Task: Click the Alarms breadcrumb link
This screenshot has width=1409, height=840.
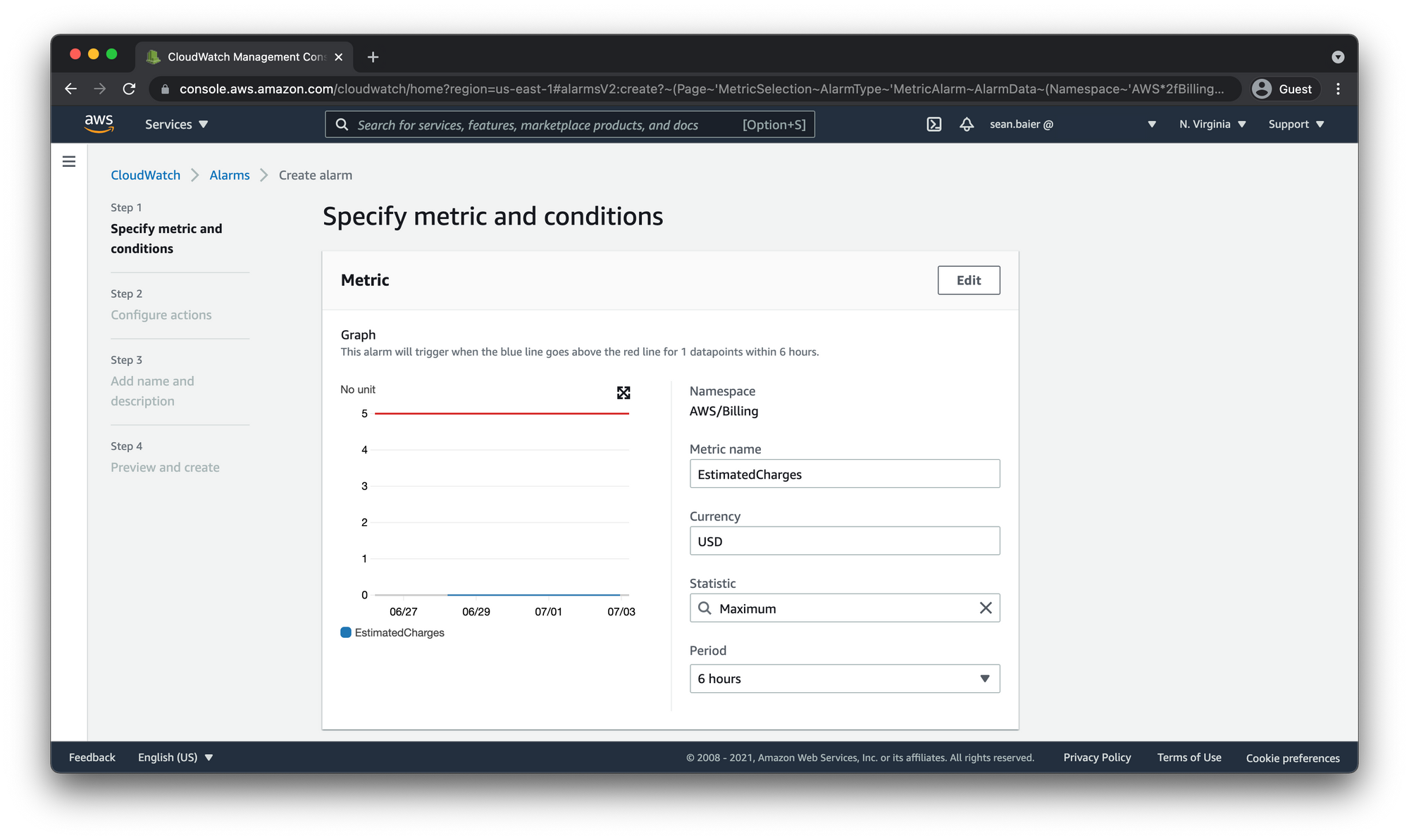Action: [229, 174]
